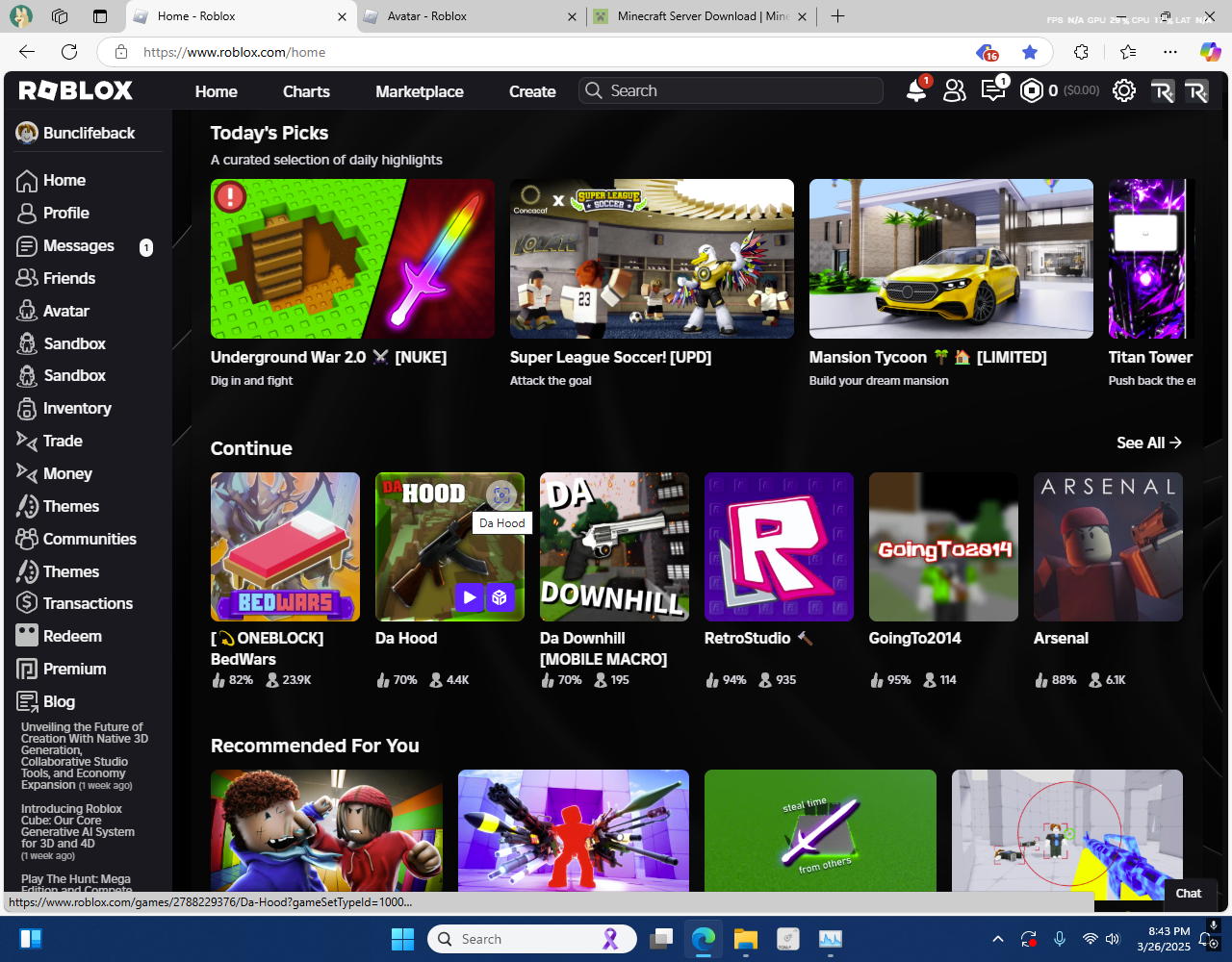Viewport: 1232px width, 962px height.
Task: Click the browser refresh button
Action: (69, 52)
